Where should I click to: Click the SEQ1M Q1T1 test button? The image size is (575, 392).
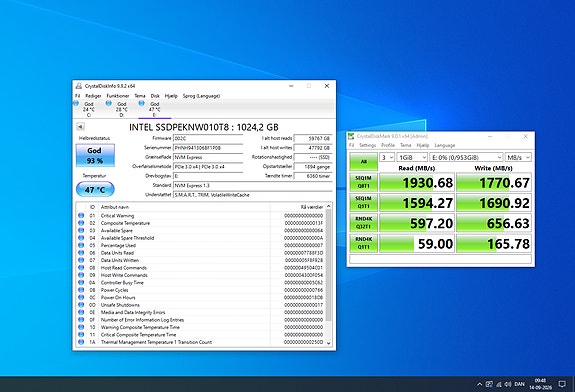tap(363, 202)
